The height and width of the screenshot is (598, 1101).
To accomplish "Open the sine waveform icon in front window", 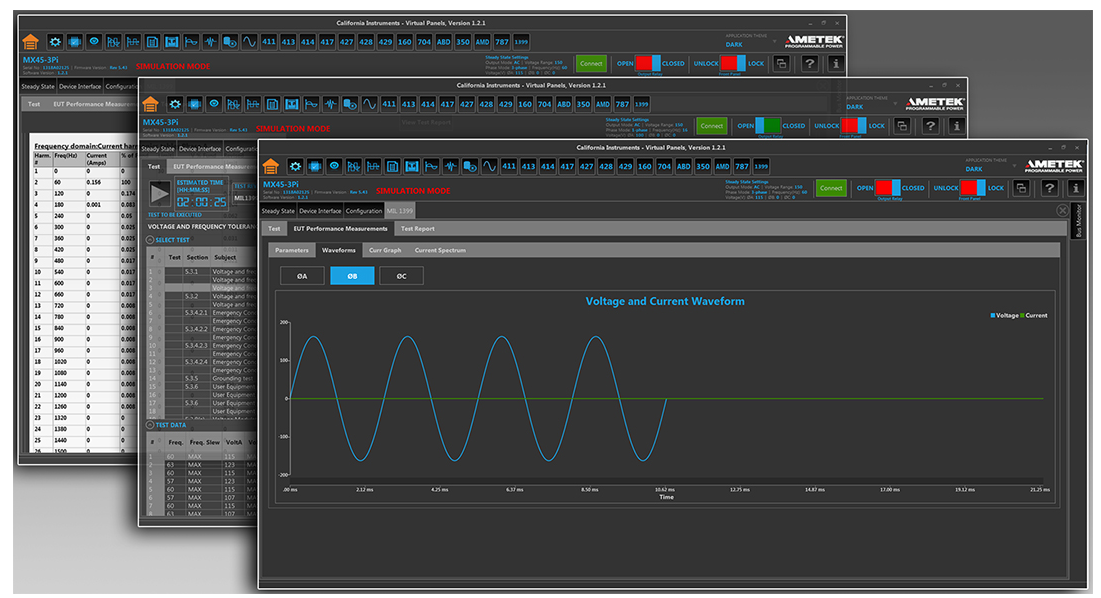I will [489, 166].
